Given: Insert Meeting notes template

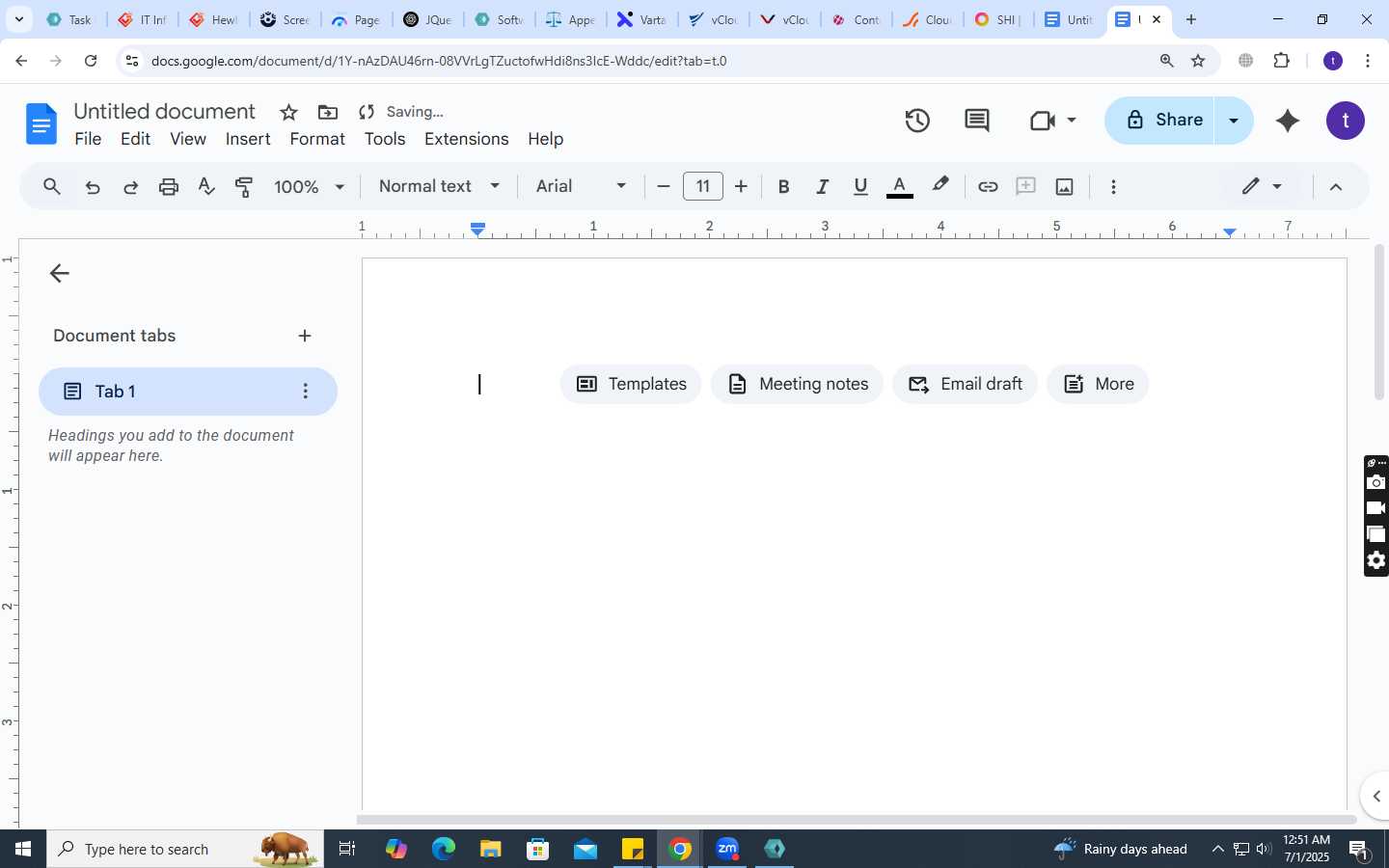Looking at the screenshot, I should coord(797,384).
